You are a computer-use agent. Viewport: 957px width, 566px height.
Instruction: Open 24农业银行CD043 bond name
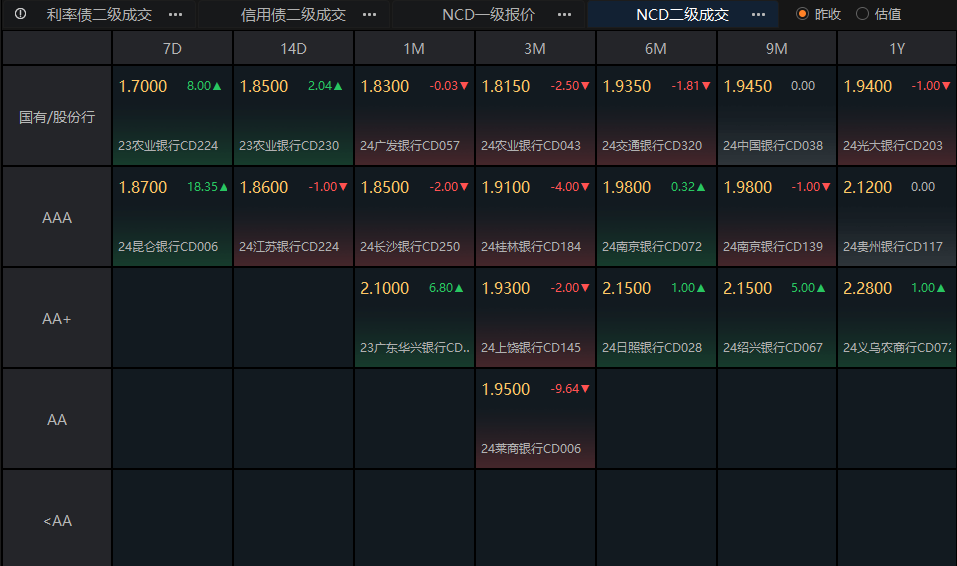pos(530,145)
